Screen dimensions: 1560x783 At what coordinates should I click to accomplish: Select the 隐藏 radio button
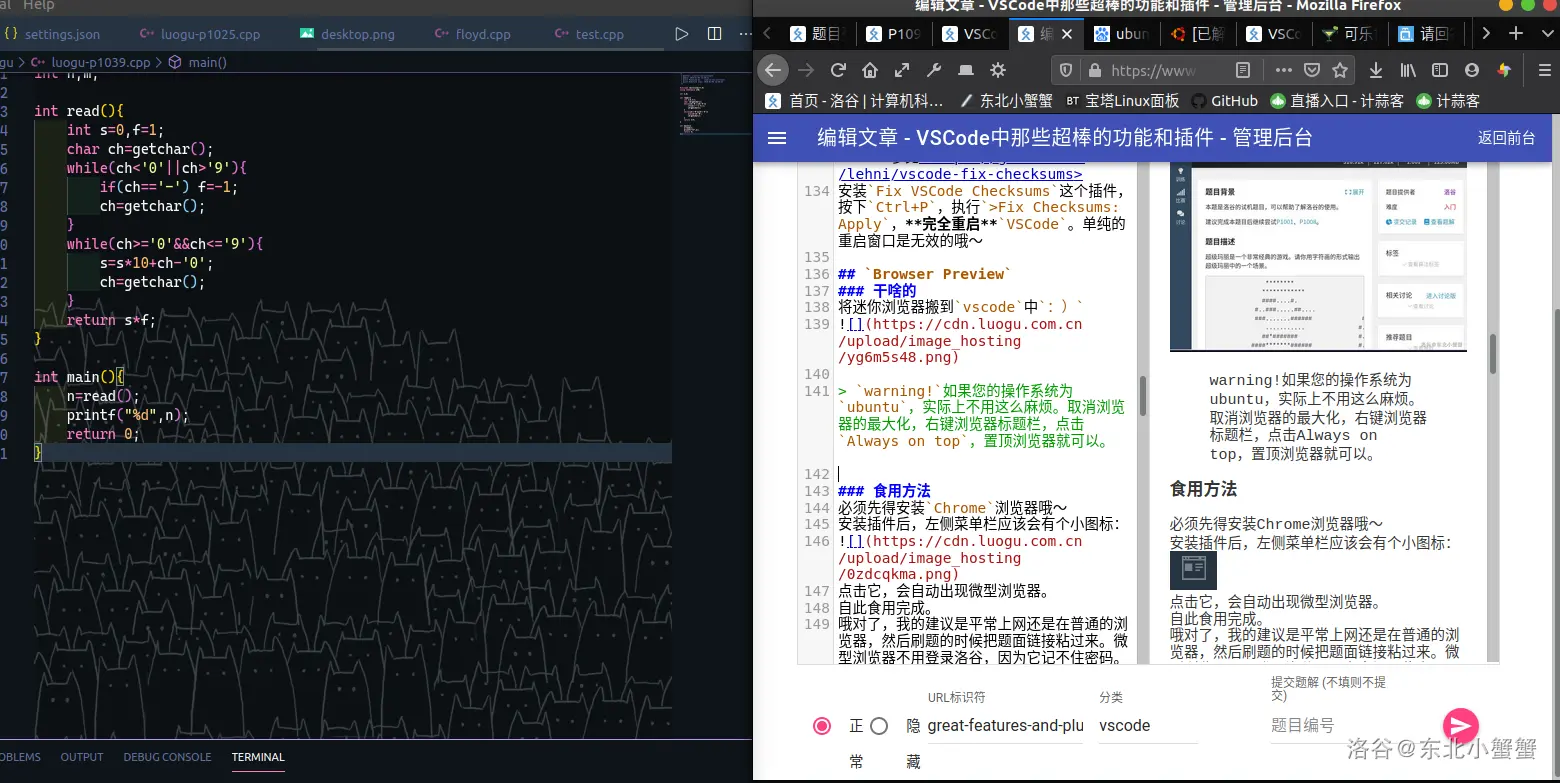[879, 726]
